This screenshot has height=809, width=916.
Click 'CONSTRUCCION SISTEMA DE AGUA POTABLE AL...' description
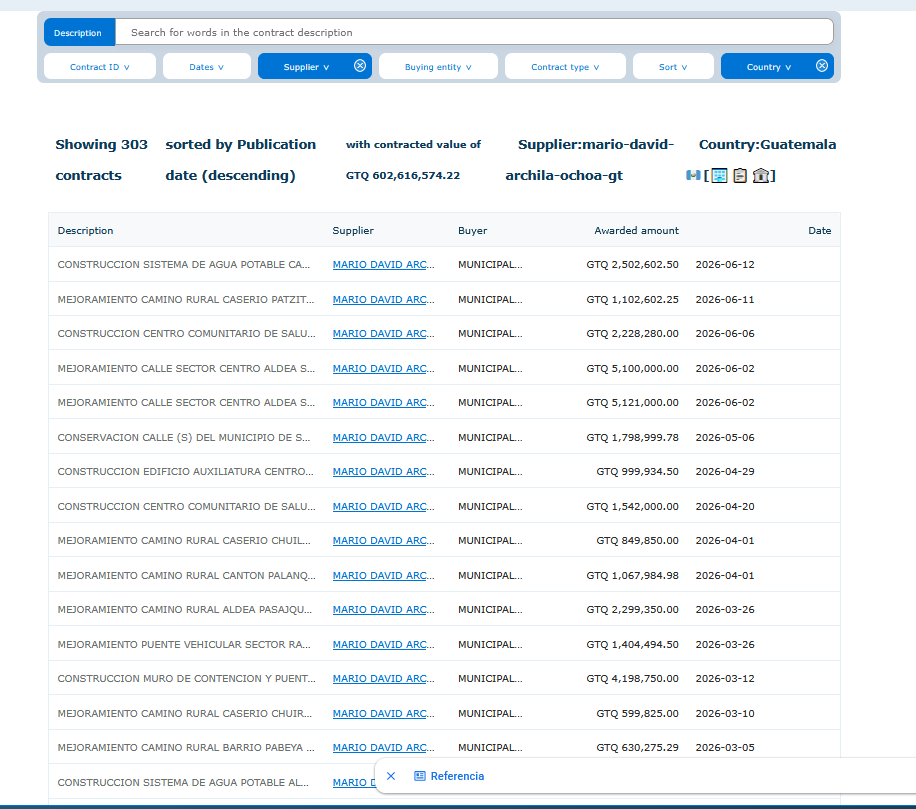click(183, 782)
